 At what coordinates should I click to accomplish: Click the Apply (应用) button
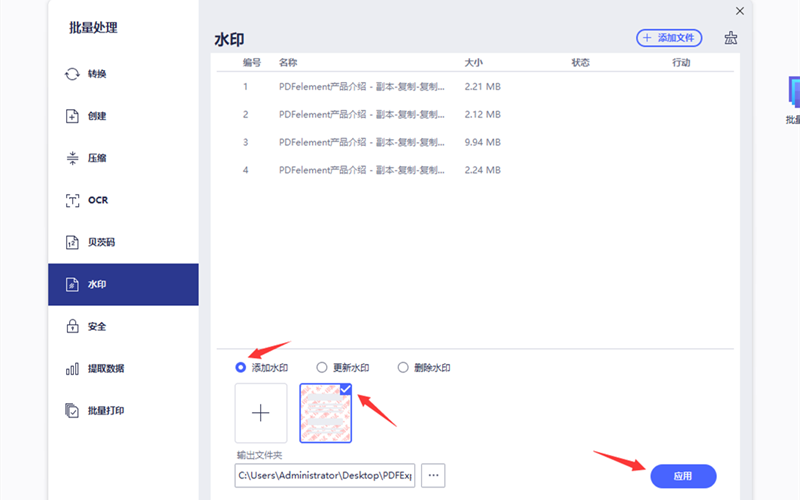click(683, 476)
